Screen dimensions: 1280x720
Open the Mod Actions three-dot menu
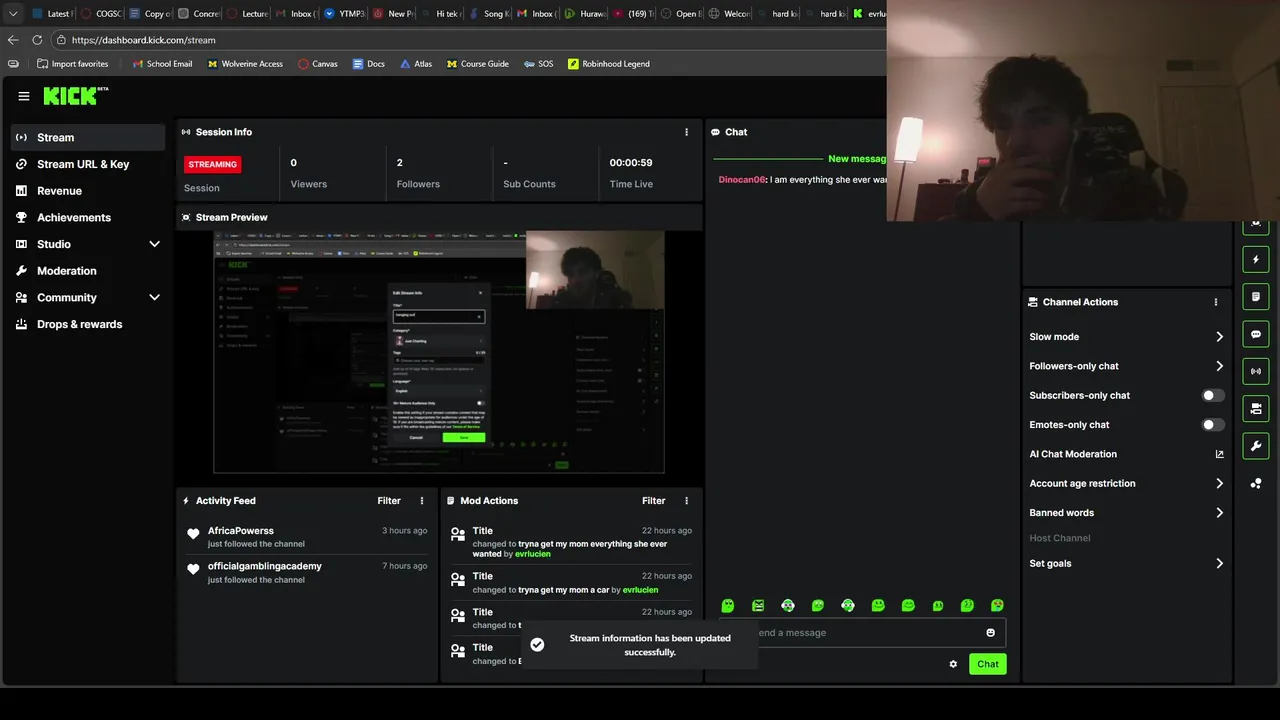pyautogui.click(x=686, y=501)
